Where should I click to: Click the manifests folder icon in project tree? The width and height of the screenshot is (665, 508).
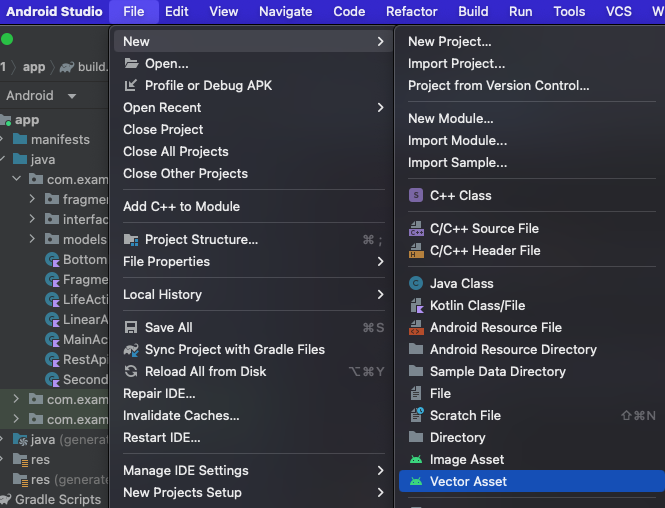click(x=20, y=139)
